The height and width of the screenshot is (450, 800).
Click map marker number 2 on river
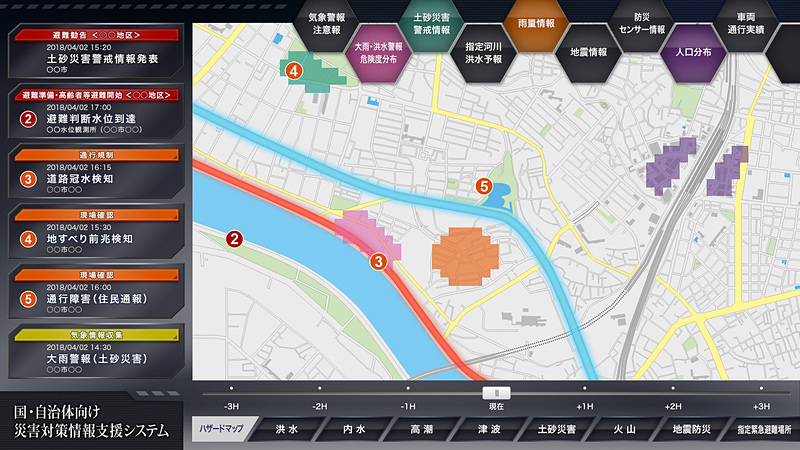coord(234,238)
